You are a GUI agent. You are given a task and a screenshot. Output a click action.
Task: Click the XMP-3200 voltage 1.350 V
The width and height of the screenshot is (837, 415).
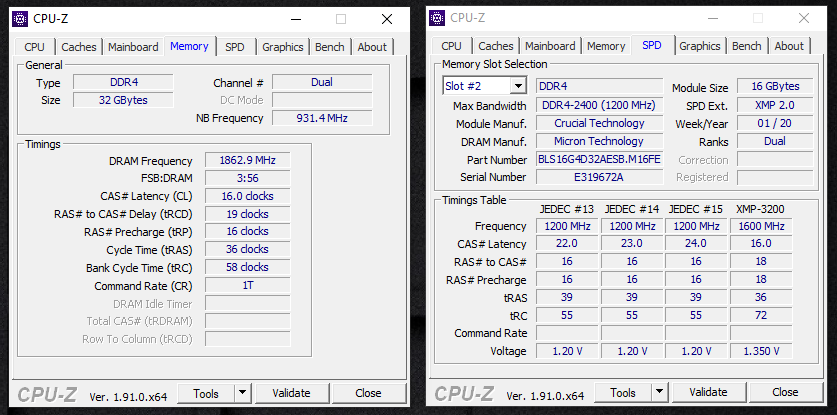(761, 351)
